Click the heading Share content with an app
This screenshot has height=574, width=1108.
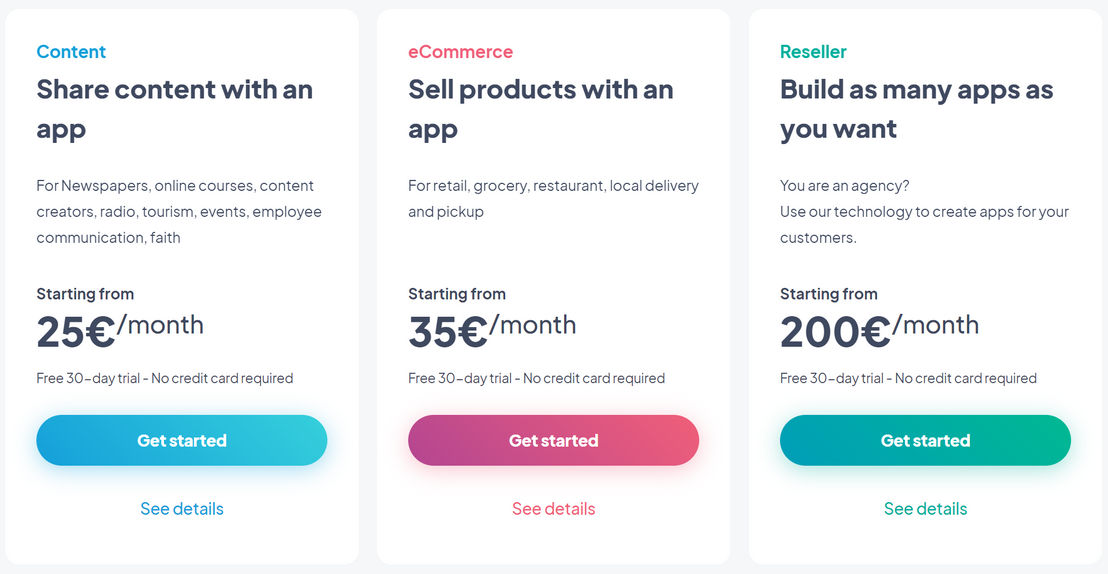click(175, 109)
